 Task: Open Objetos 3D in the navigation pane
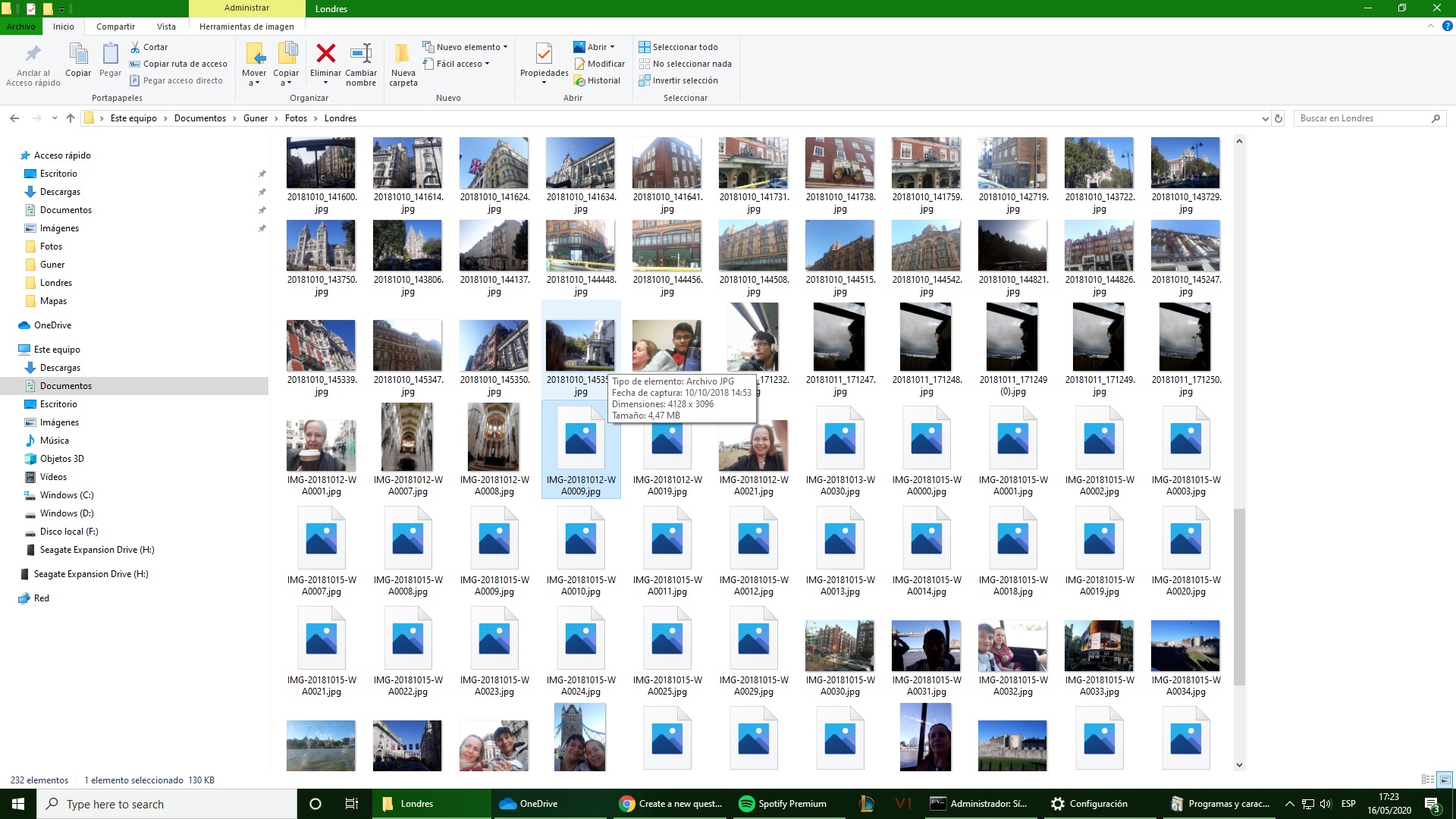[x=61, y=459]
